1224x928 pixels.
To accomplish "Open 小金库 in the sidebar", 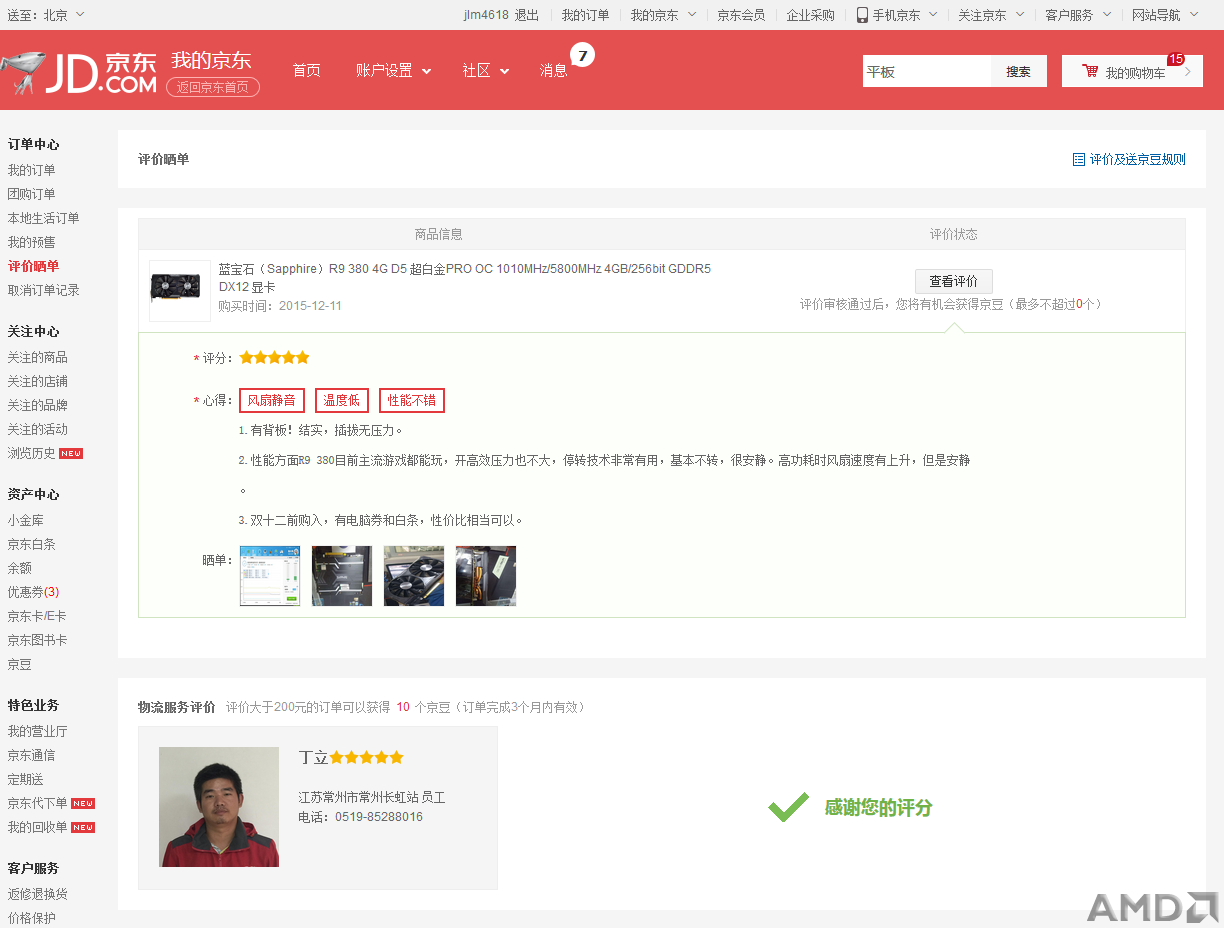I will (x=26, y=520).
